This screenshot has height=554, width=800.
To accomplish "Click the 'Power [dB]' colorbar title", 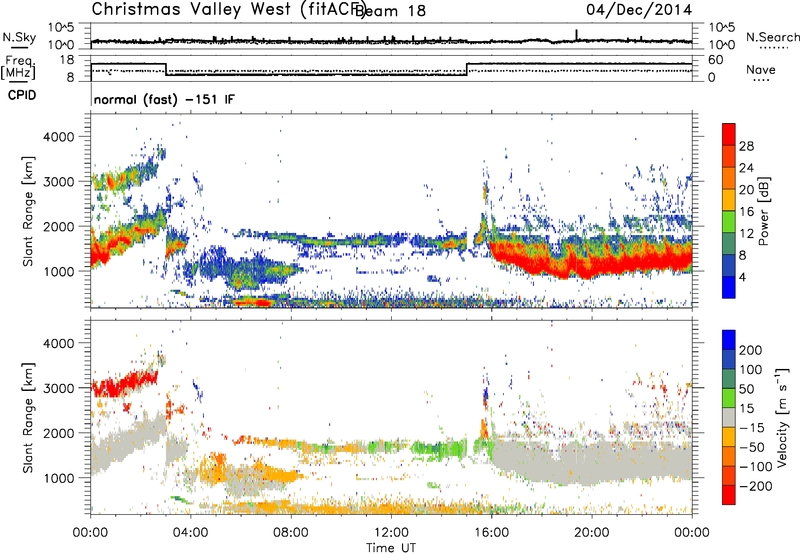I will (764, 211).
